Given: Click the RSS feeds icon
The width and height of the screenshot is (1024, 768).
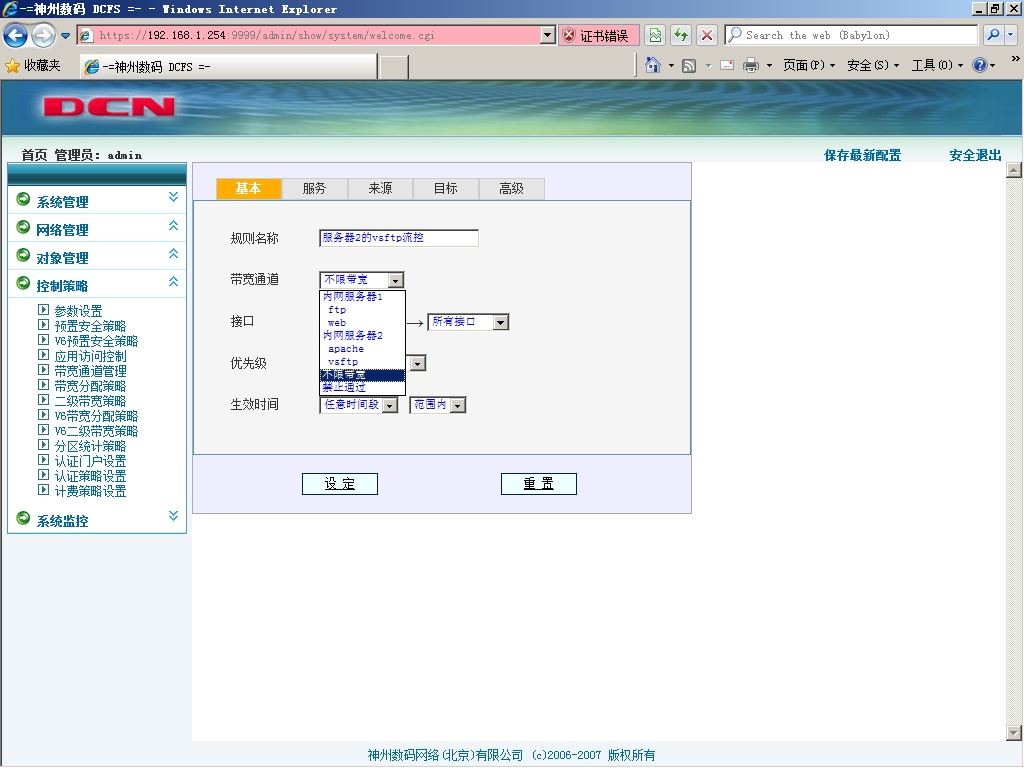Looking at the screenshot, I should click(688, 65).
